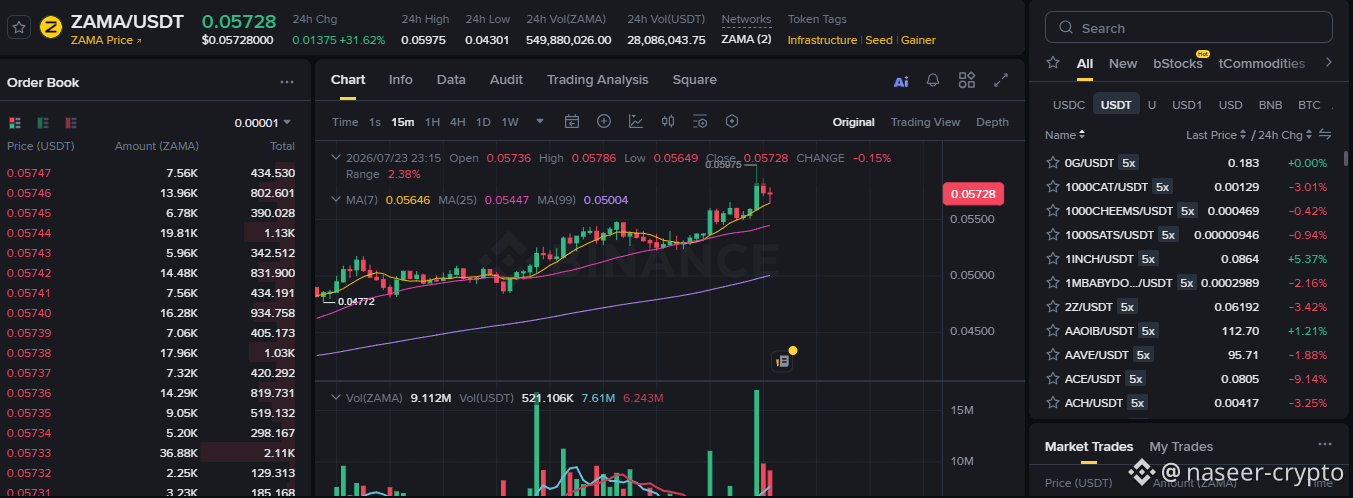Favorite the 1000CAT/USDT pair star
Viewport: 1353px width, 498px height.
(1052, 187)
